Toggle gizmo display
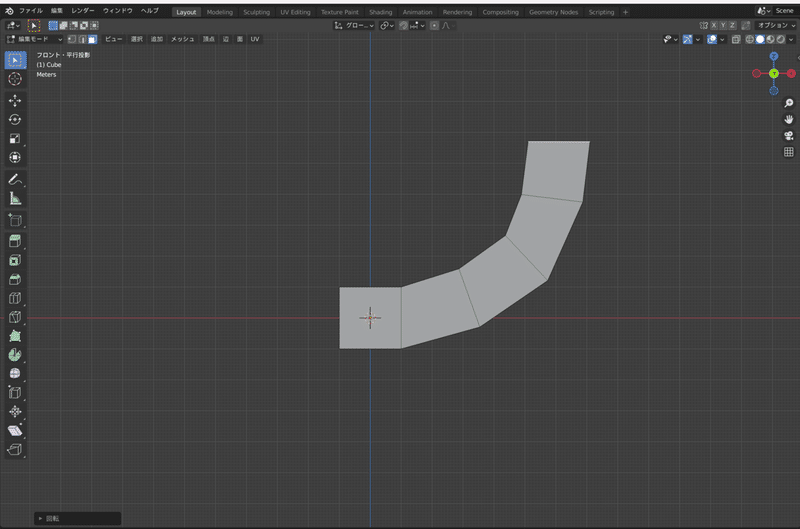 (688, 39)
